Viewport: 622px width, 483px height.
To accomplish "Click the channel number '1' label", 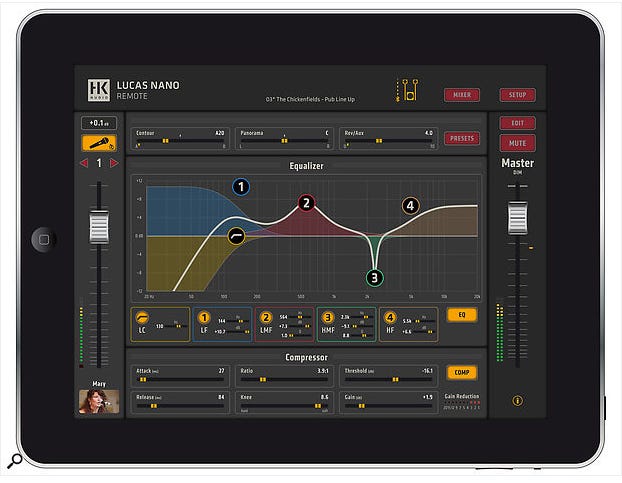I will 99,163.
